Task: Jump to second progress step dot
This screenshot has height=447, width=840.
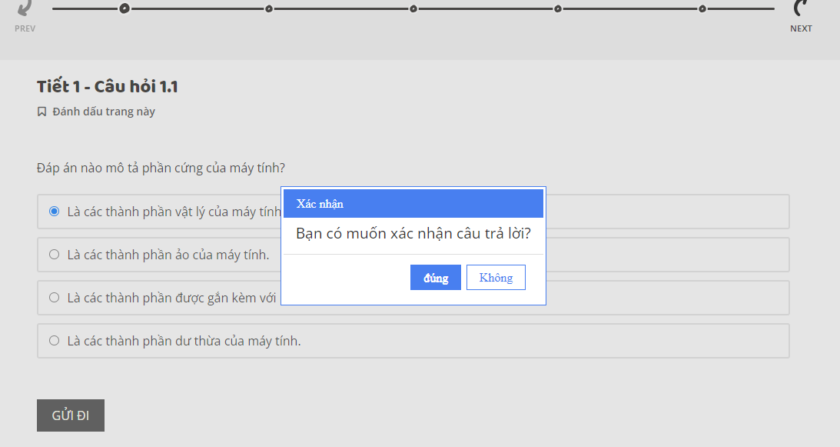Action: pos(268,9)
